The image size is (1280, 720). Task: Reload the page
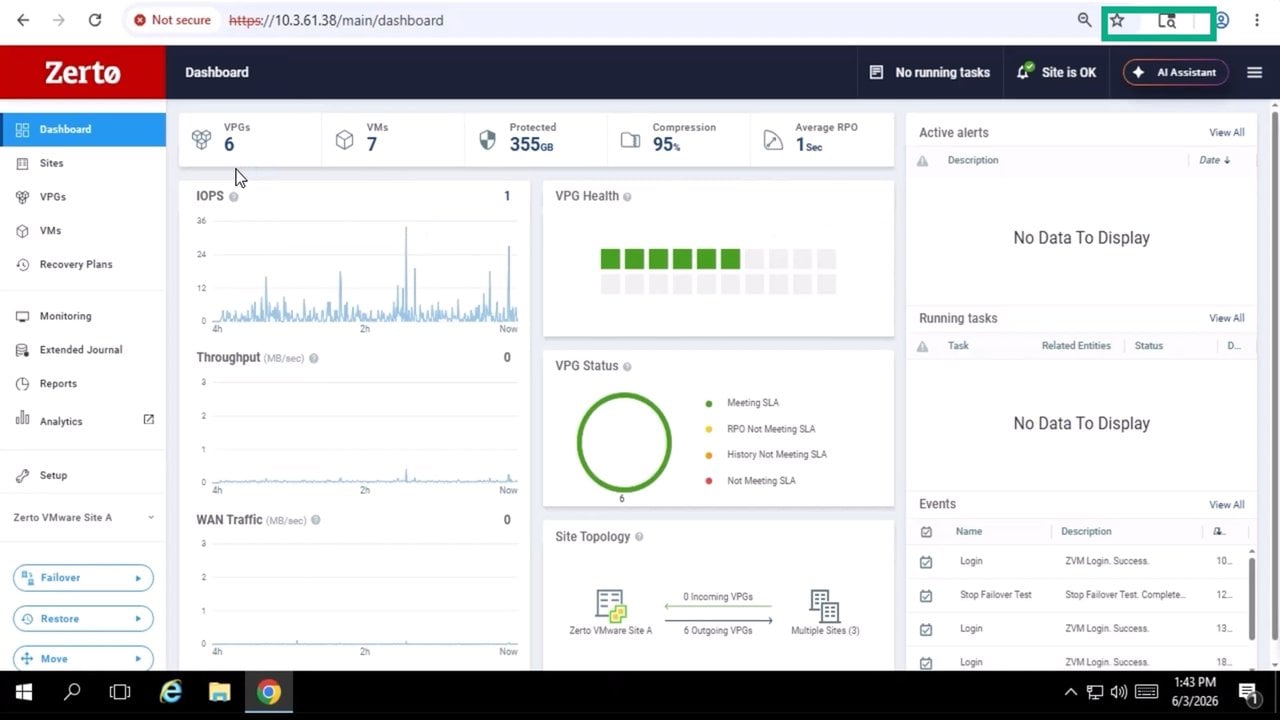point(95,20)
